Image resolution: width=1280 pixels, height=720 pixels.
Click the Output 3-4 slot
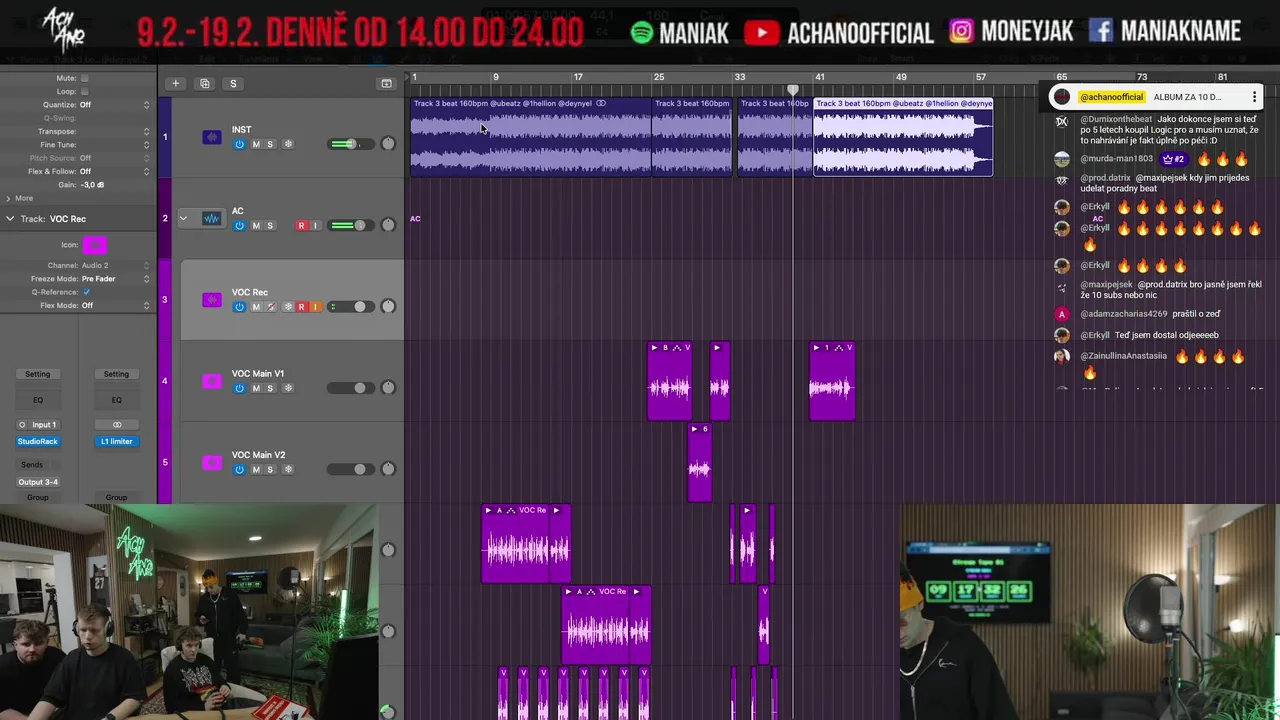(x=37, y=482)
